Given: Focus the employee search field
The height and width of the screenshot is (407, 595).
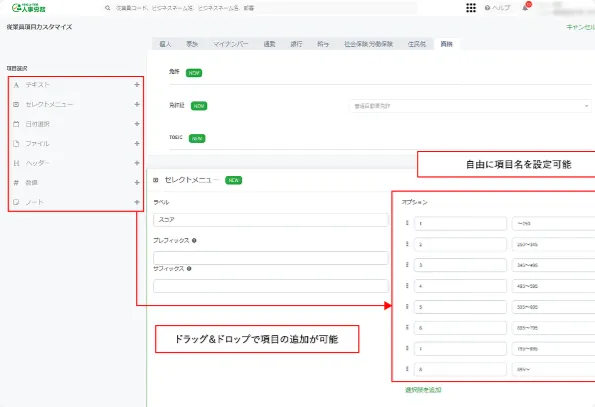Looking at the screenshot, I should [x=260, y=8].
